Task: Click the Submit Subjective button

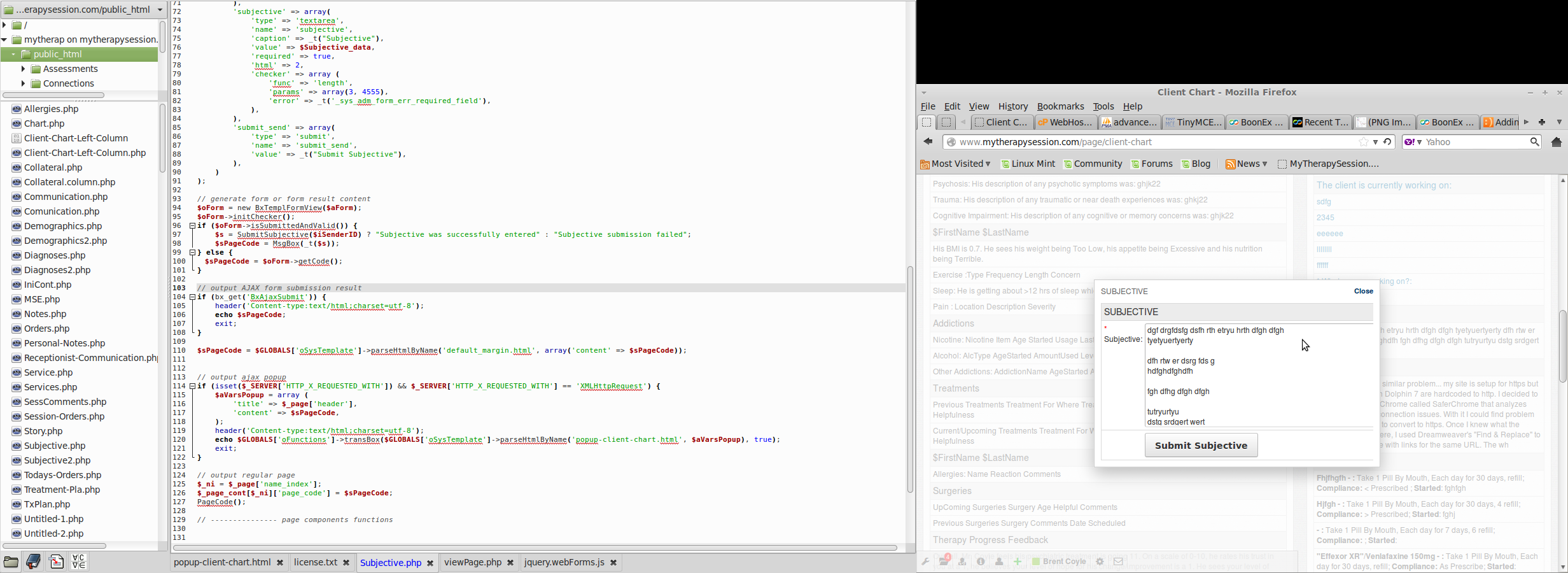Action: tap(1201, 445)
